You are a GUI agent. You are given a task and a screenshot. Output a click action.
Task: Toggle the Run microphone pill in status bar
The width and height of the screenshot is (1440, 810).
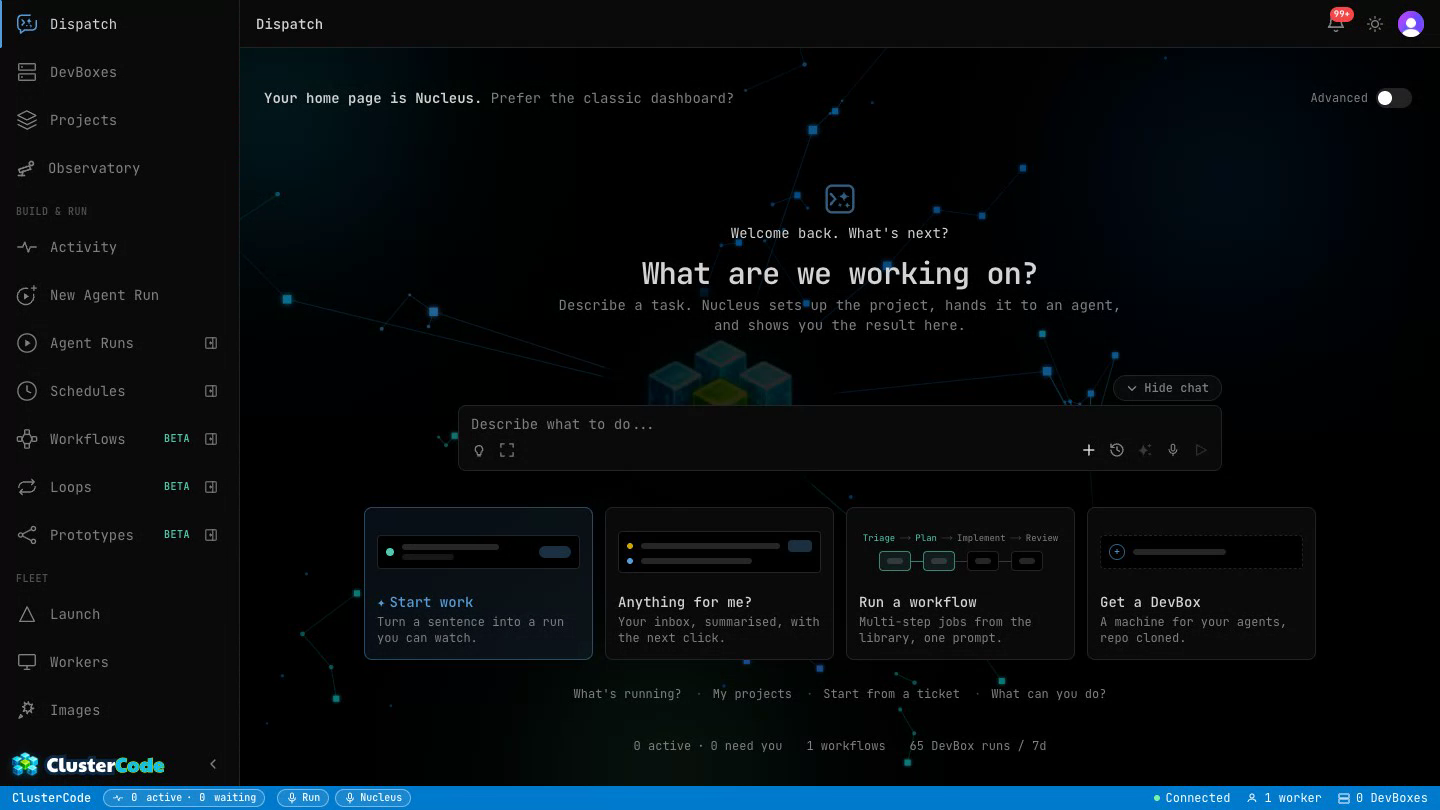pyautogui.click(x=304, y=798)
